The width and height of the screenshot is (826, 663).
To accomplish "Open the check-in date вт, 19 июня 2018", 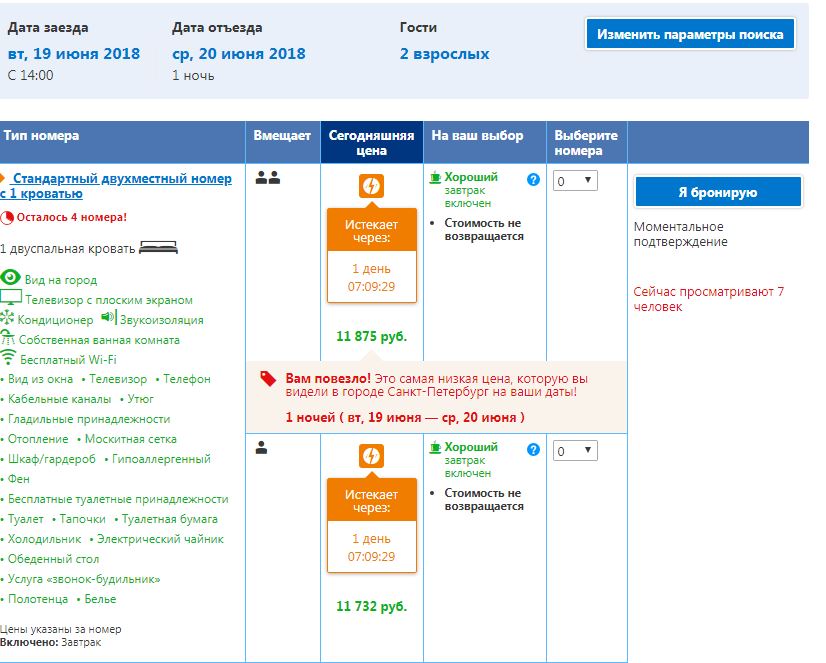I will pyautogui.click(x=74, y=53).
